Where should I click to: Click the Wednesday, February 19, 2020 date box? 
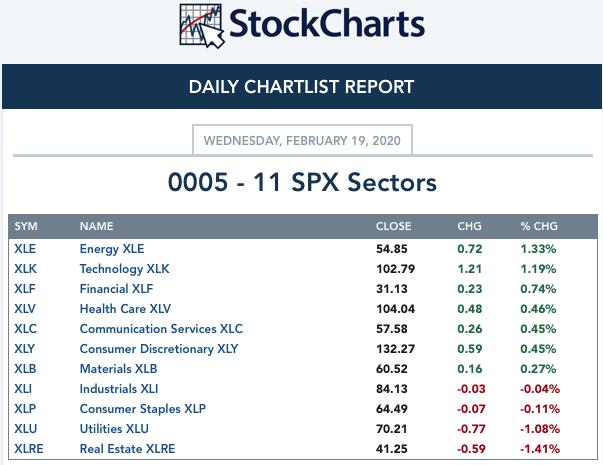[302, 141]
